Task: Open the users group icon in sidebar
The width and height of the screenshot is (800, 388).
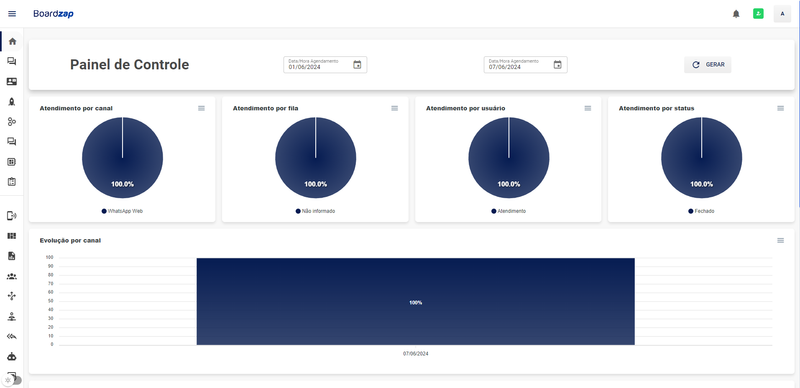Action: click(12, 276)
